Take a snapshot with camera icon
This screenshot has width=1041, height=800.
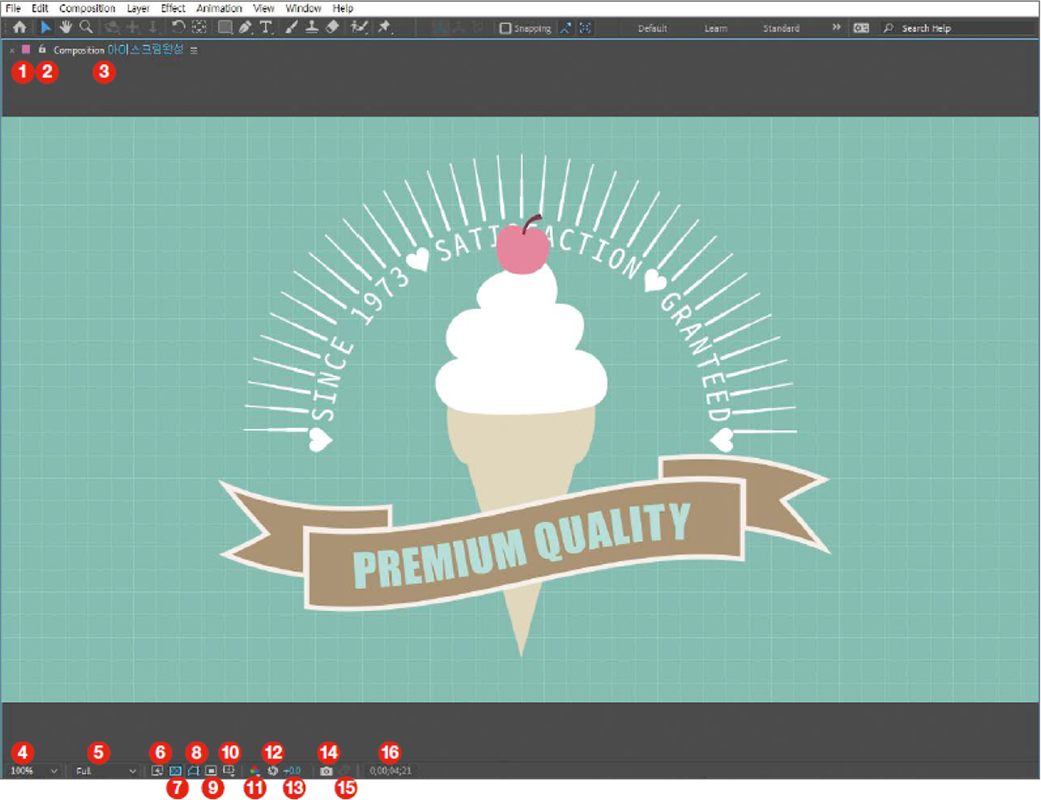tap(326, 771)
